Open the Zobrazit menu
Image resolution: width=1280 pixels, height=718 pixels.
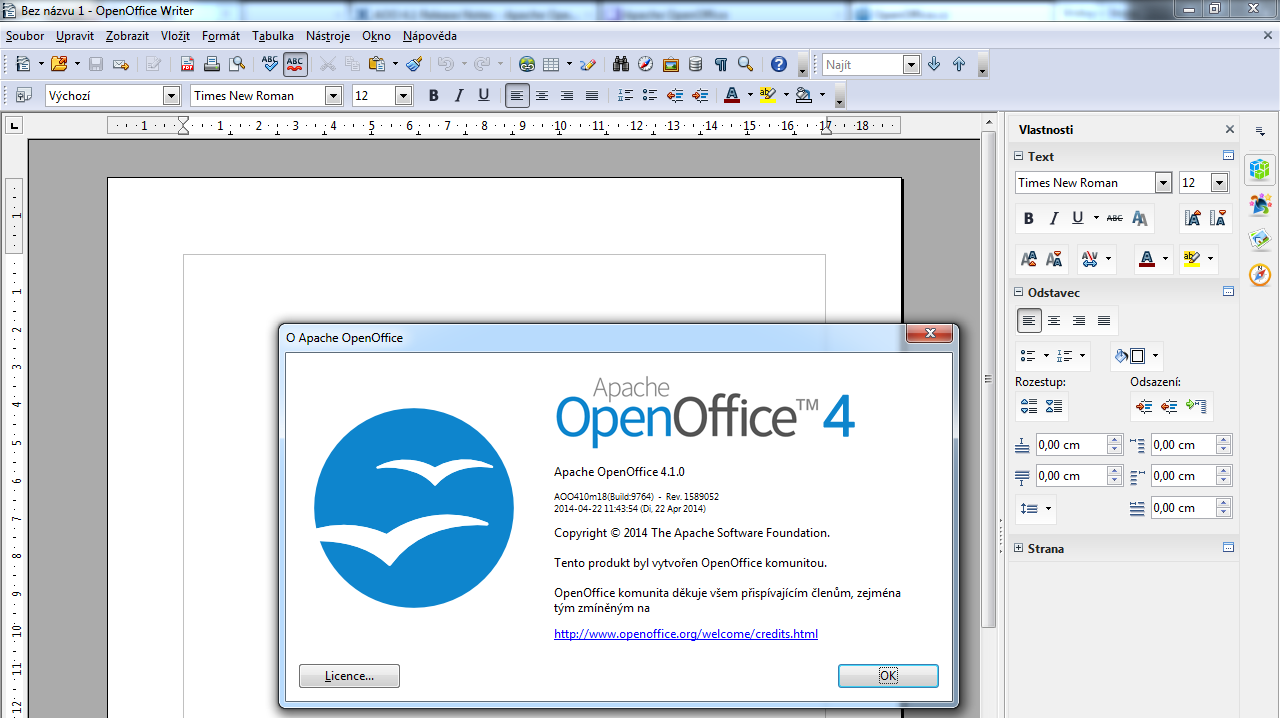coord(127,36)
